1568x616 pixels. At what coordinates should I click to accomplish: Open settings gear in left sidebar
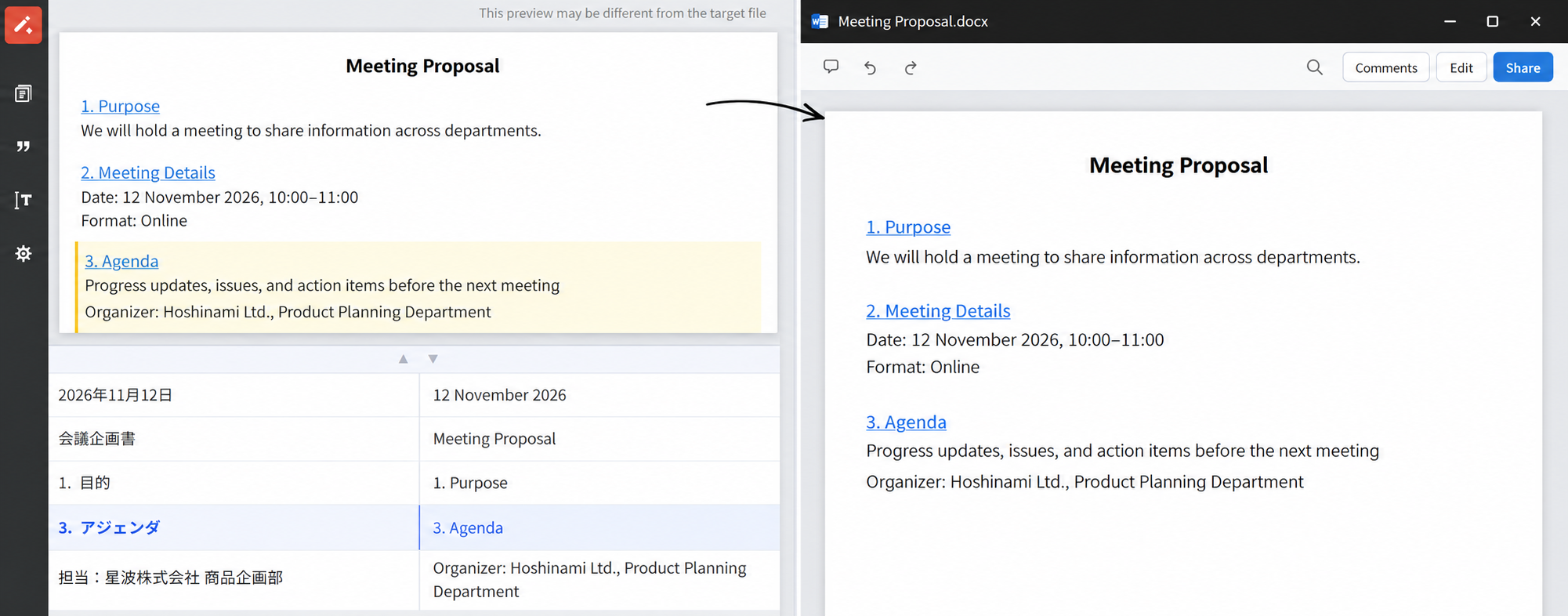point(24,253)
